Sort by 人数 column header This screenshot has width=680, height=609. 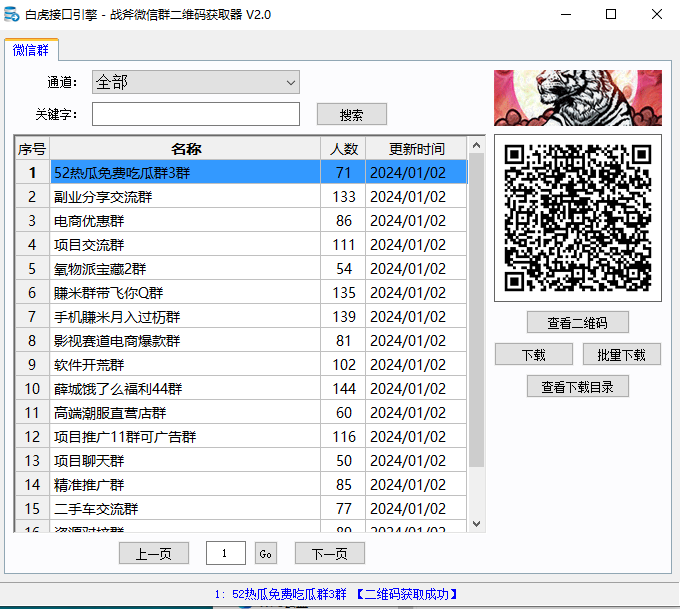point(344,149)
